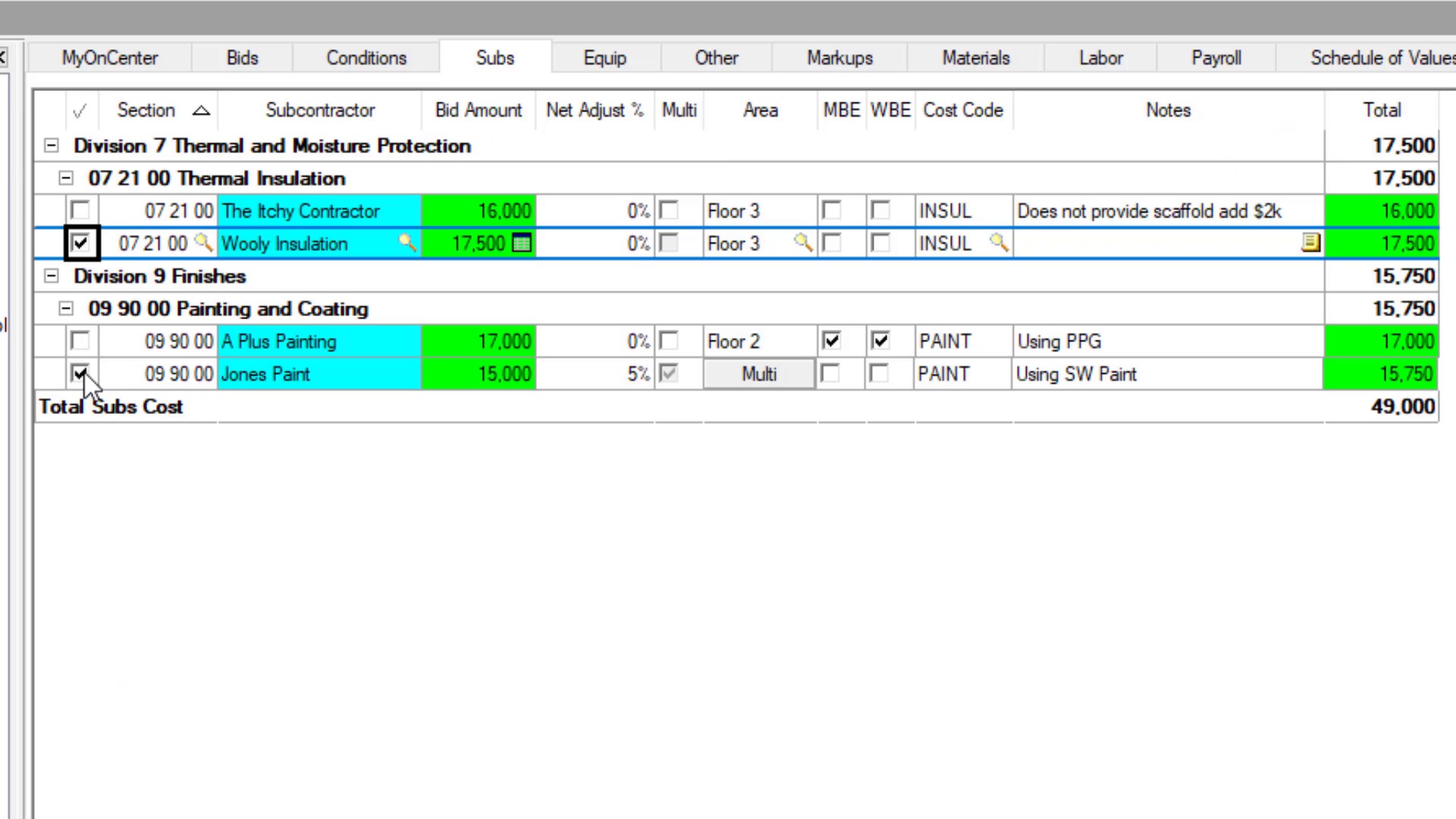The height and width of the screenshot is (819, 1456).
Task: Click the Multi area button for Jones Paint
Action: pos(759,374)
